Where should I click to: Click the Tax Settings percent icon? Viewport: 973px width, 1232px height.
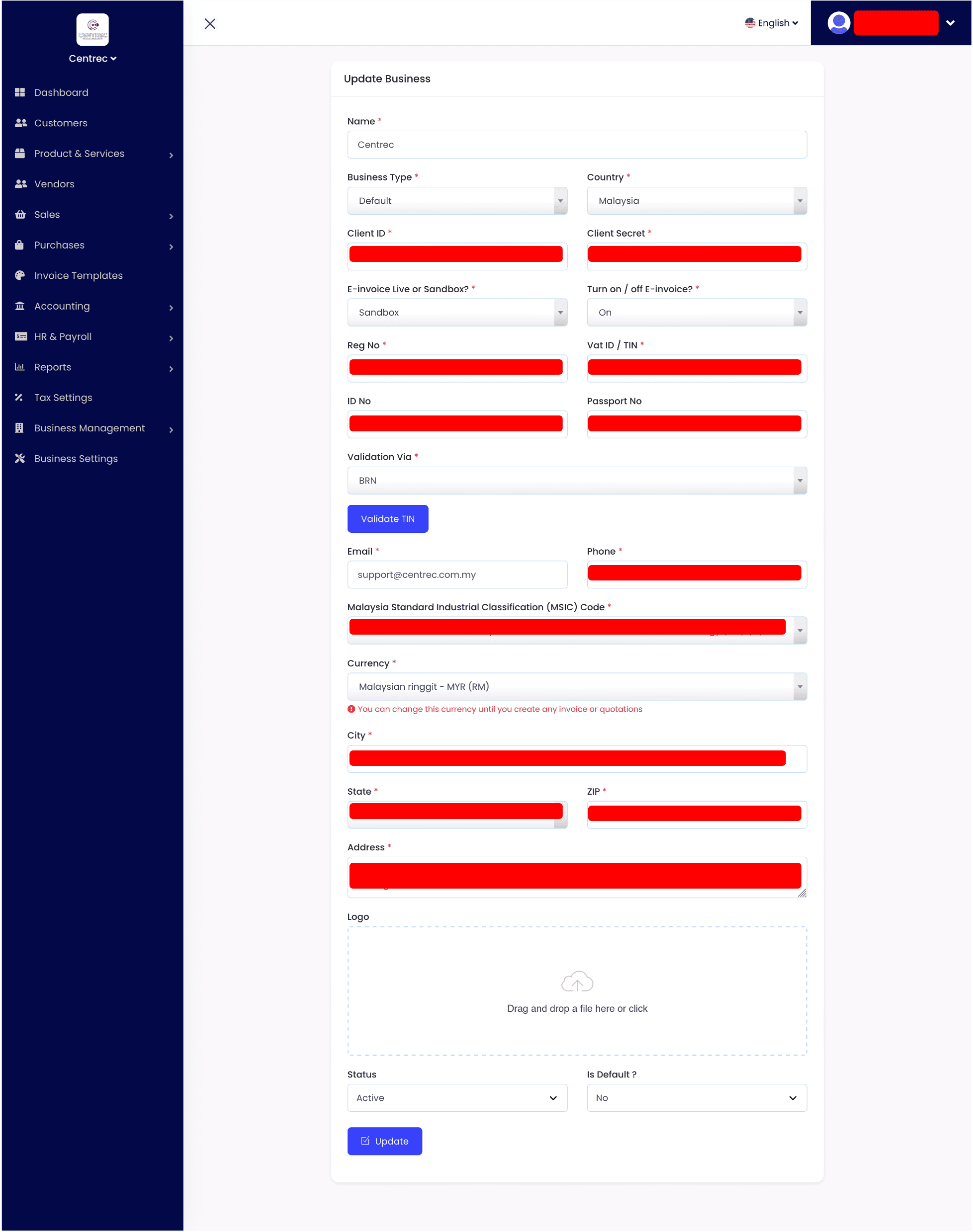pyautogui.click(x=19, y=398)
